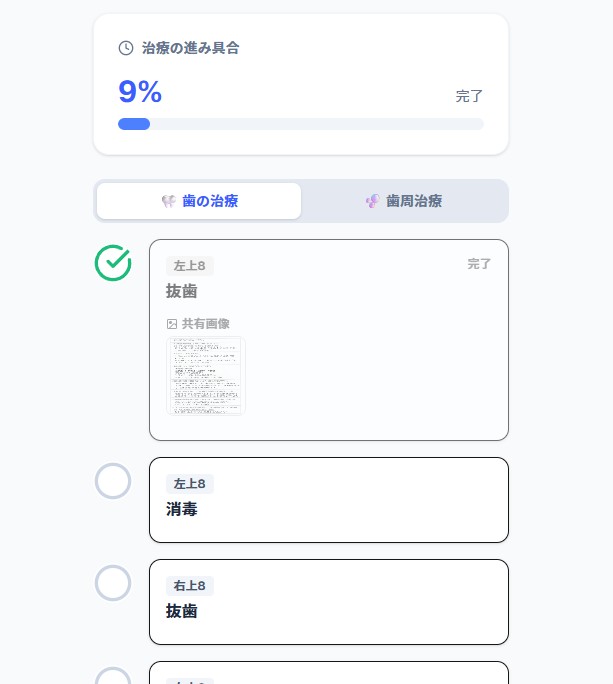Mark 左上8 消毒 step as complete
613x684 pixels.
(113, 481)
